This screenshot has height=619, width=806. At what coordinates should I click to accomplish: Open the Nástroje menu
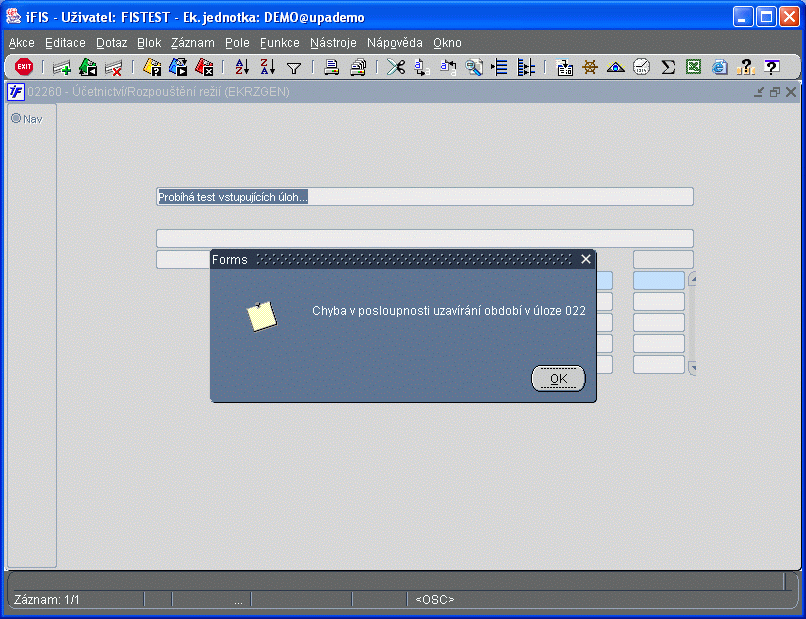(x=333, y=43)
